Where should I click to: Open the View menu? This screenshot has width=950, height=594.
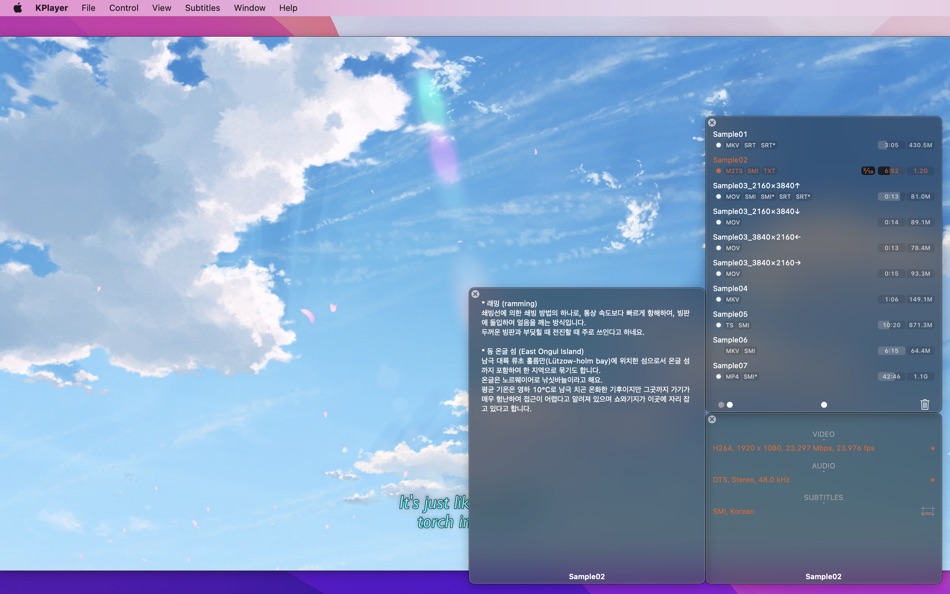click(161, 8)
